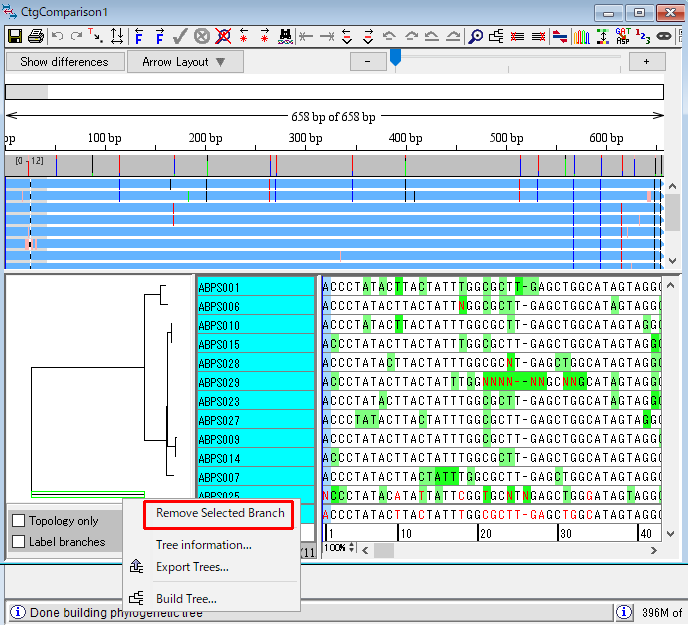Check the Label branches checkbox
This screenshot has height=625, width=688.
(18, 542)
